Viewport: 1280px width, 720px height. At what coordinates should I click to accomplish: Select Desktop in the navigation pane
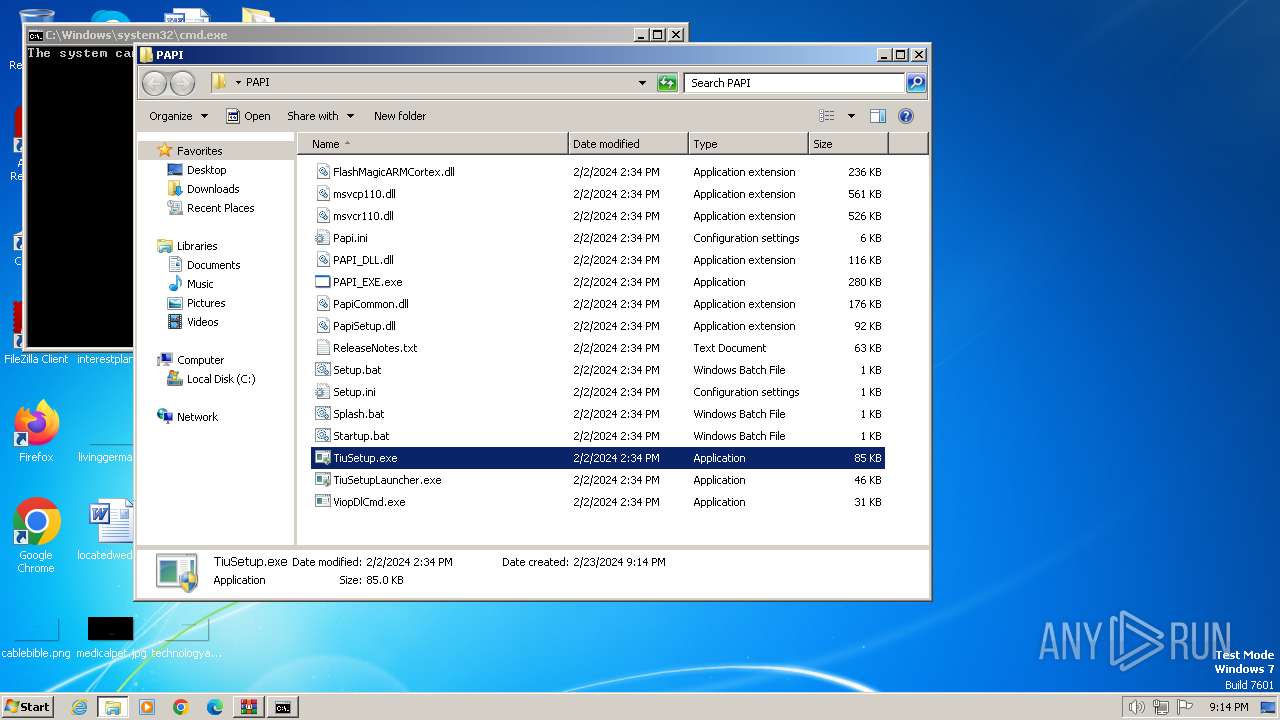[206, 170]
